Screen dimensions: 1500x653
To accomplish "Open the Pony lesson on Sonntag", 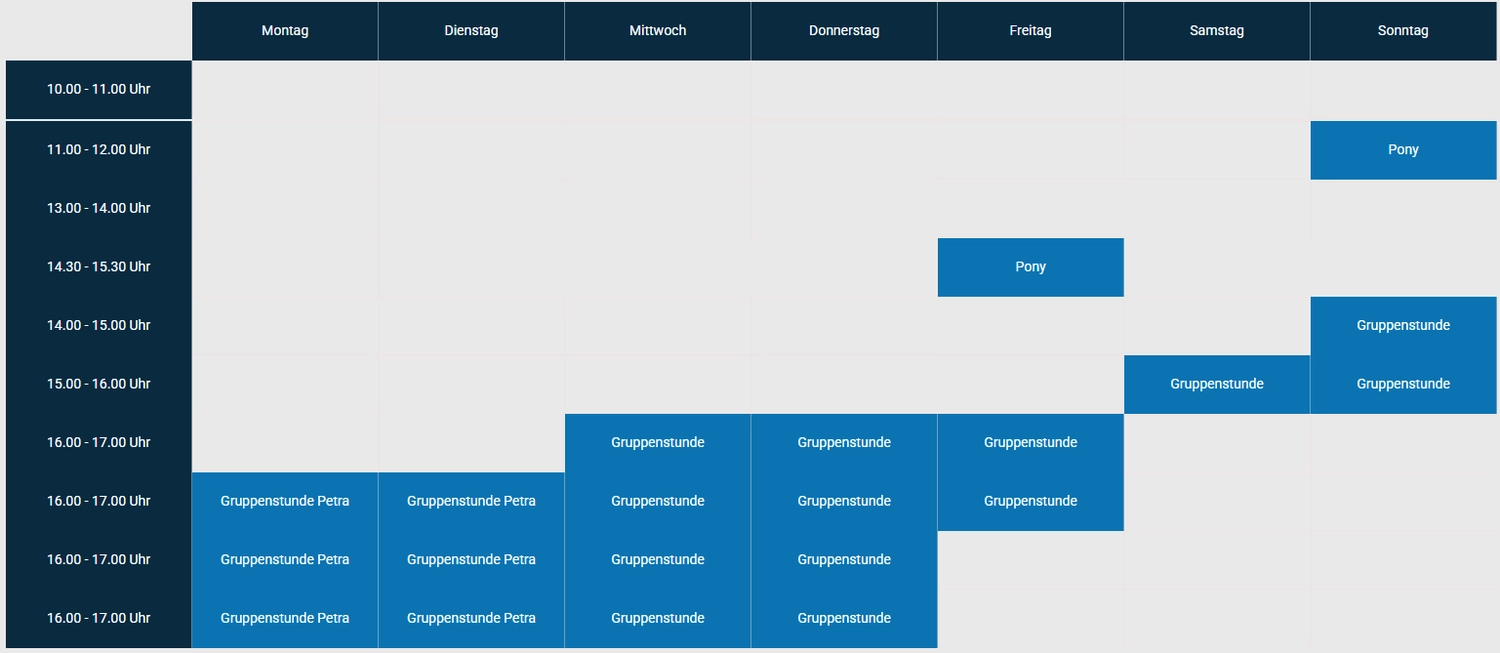I will click(1403, 150).
